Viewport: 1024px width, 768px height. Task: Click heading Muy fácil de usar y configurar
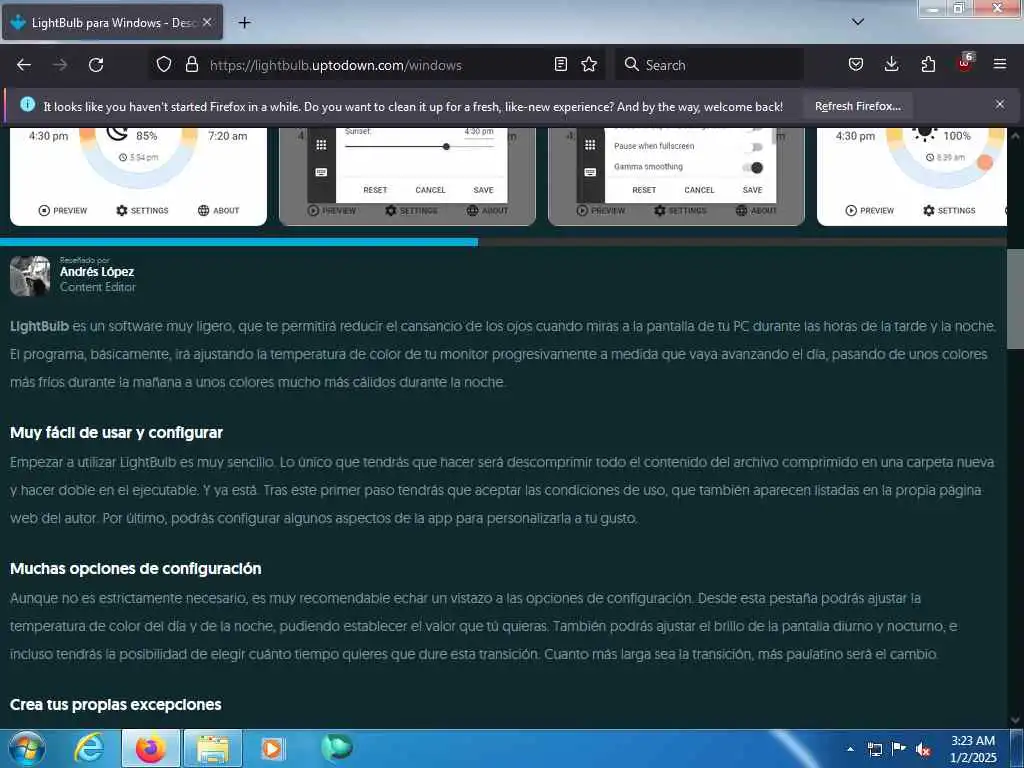tap(116, 432)
